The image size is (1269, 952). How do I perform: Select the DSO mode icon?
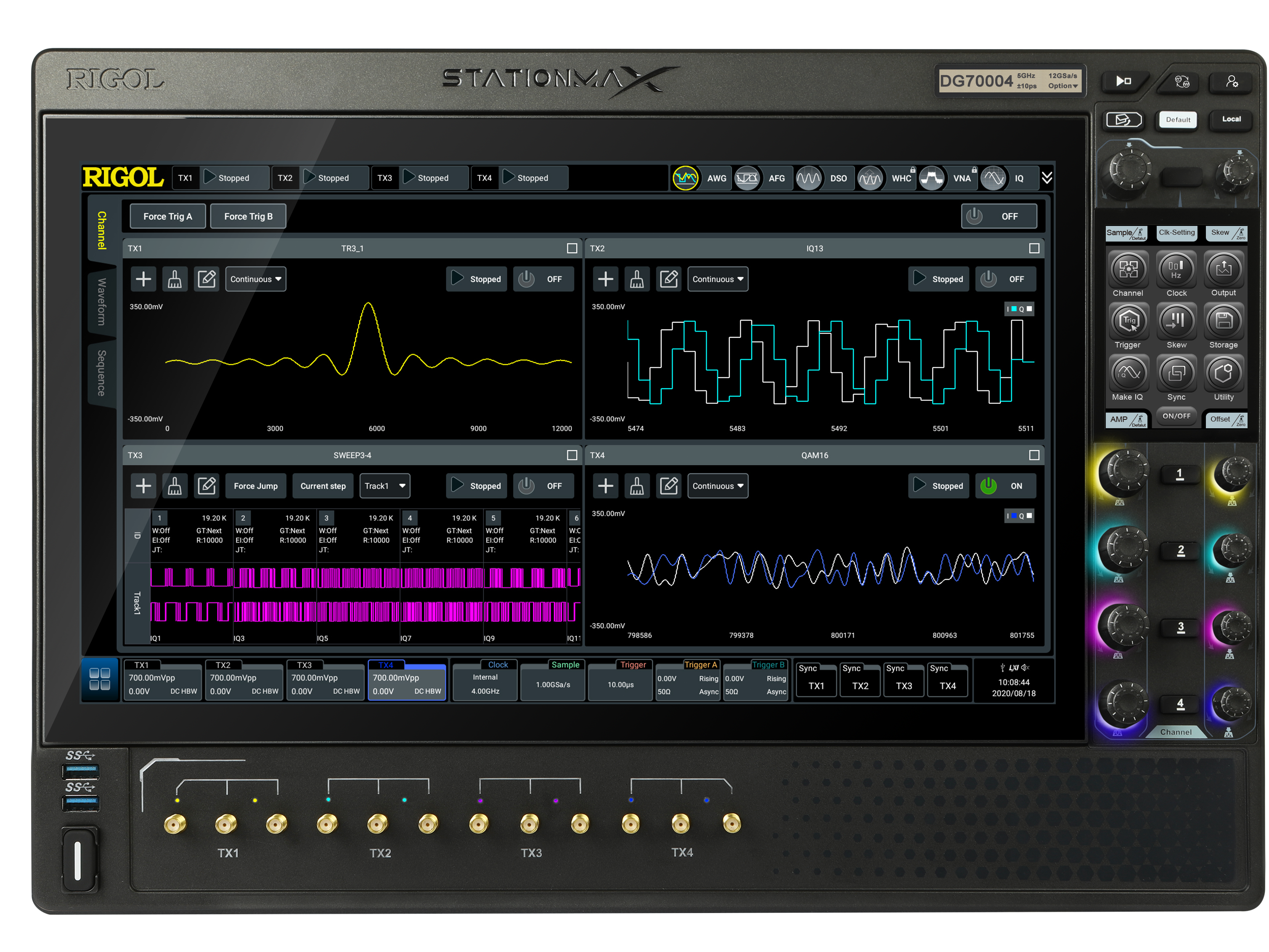pos(808,178)
